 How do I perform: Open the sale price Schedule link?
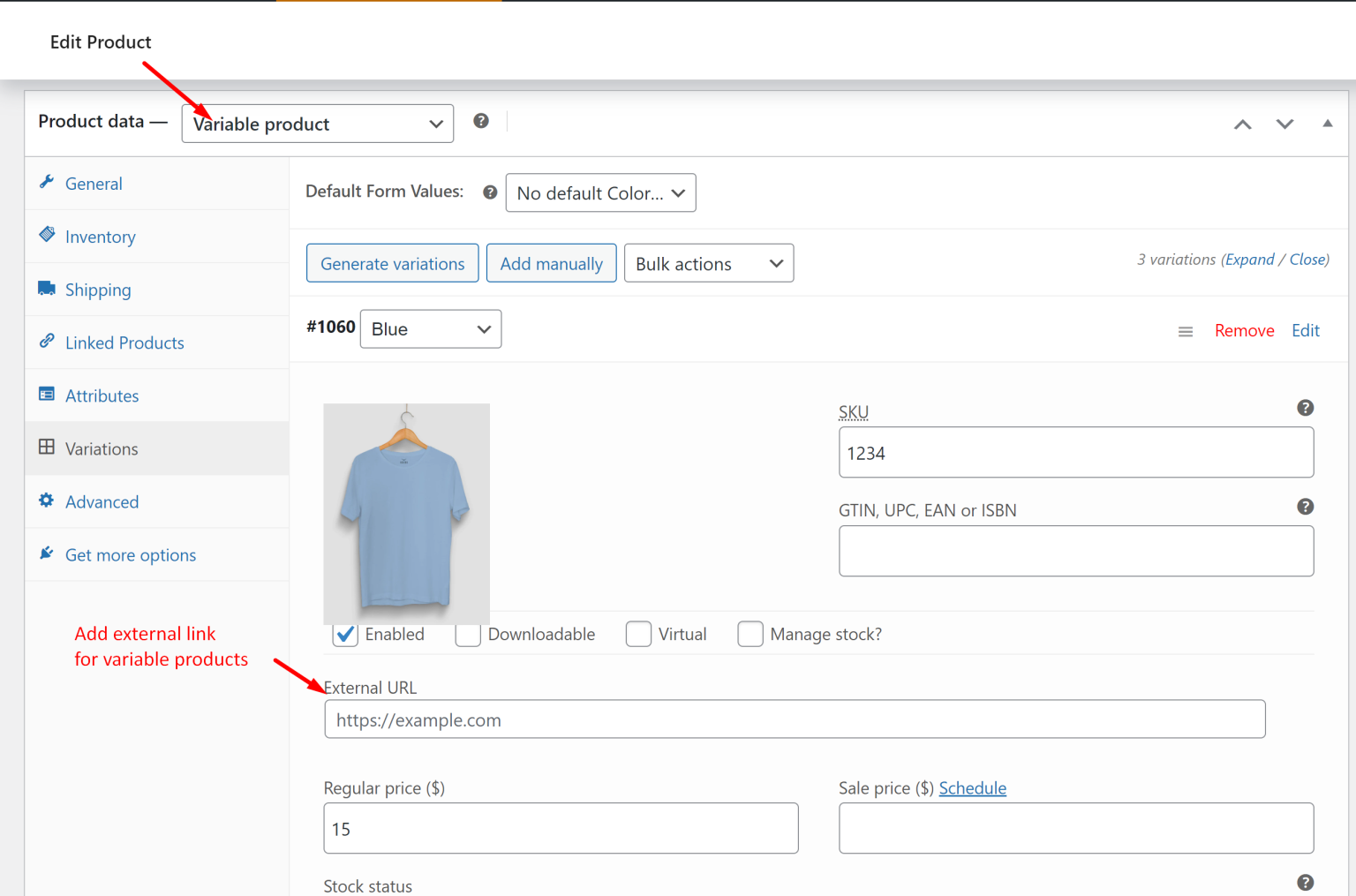(972, 787)
